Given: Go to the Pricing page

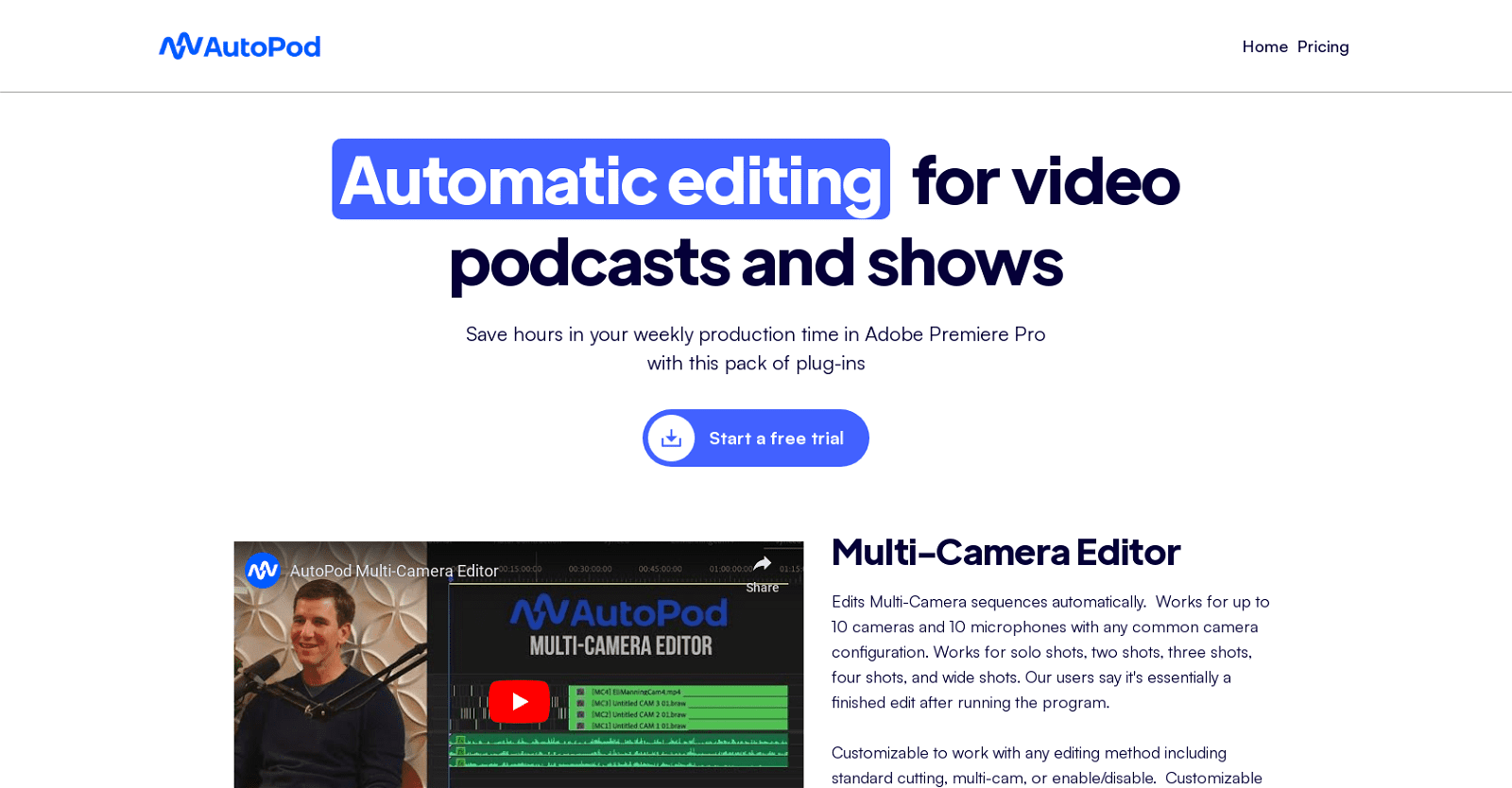Looking at the screenshot, I should tap(1323, 46).
